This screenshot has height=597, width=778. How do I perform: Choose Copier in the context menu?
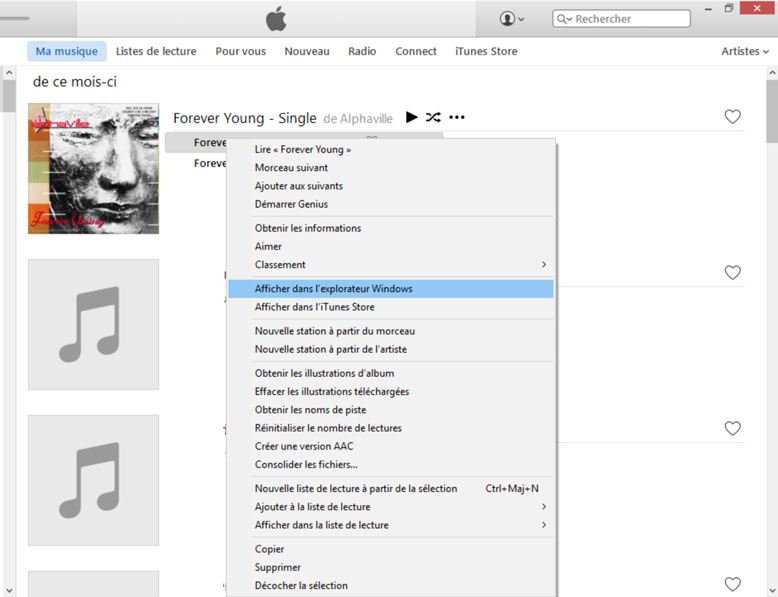point(390,549)
